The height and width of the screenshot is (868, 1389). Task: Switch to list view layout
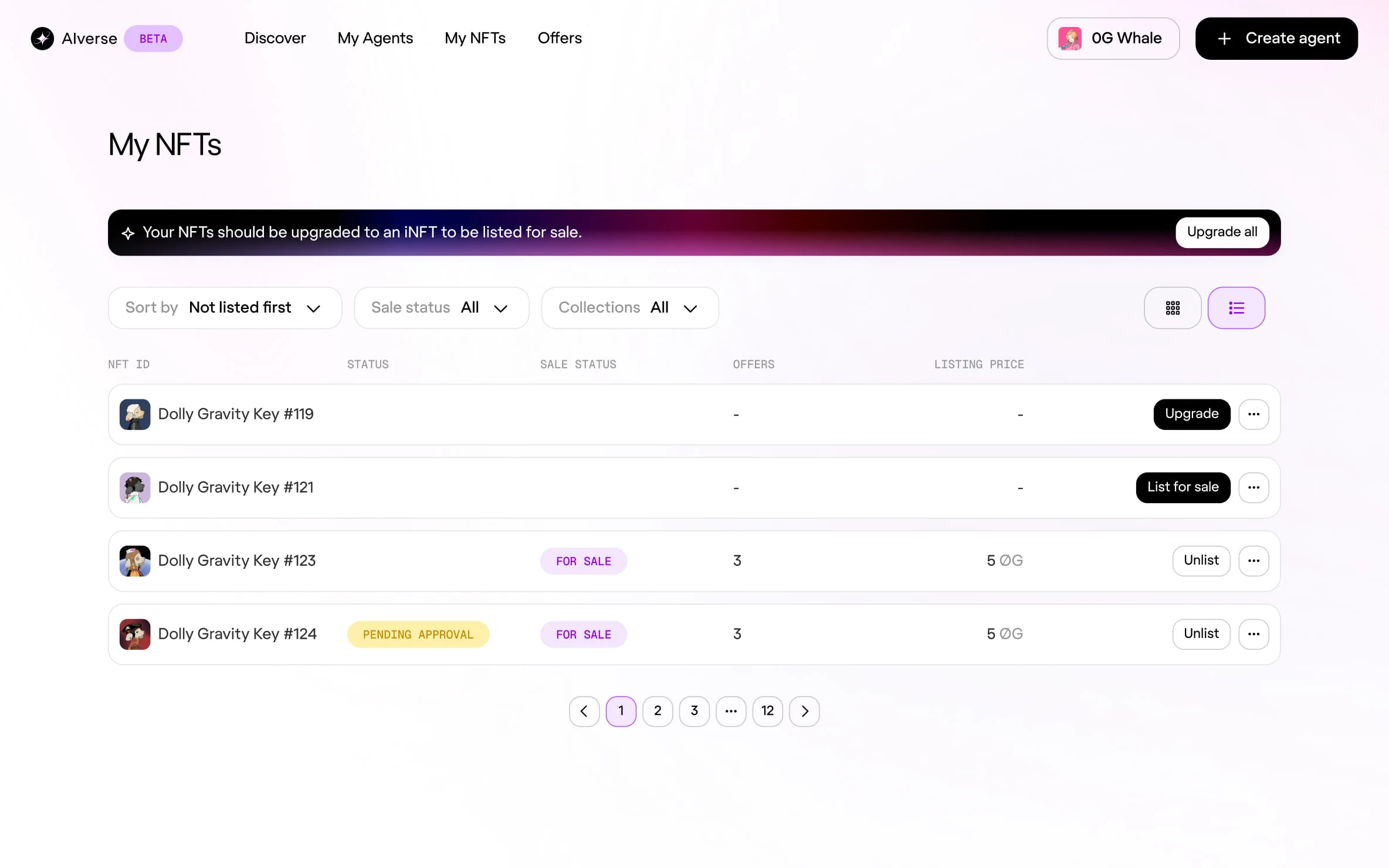coord(1236,308)
